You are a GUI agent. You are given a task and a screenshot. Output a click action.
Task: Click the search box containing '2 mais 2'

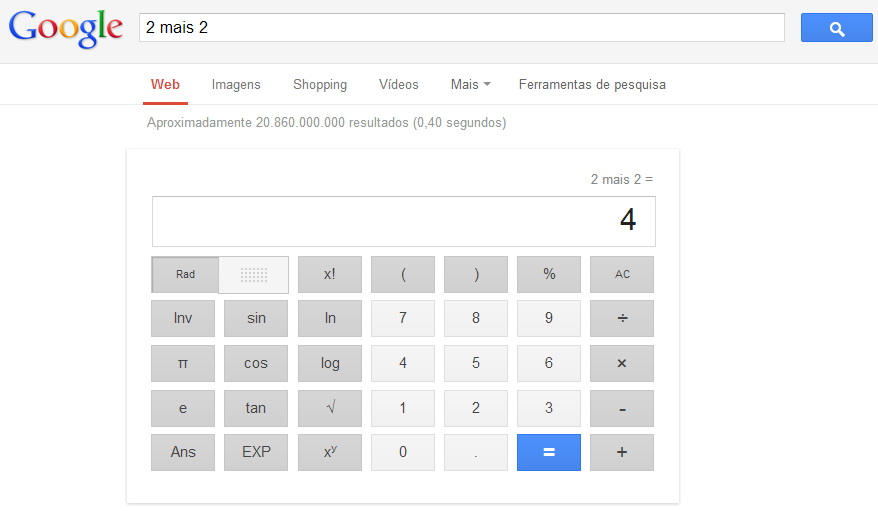(x=462, y=27)
